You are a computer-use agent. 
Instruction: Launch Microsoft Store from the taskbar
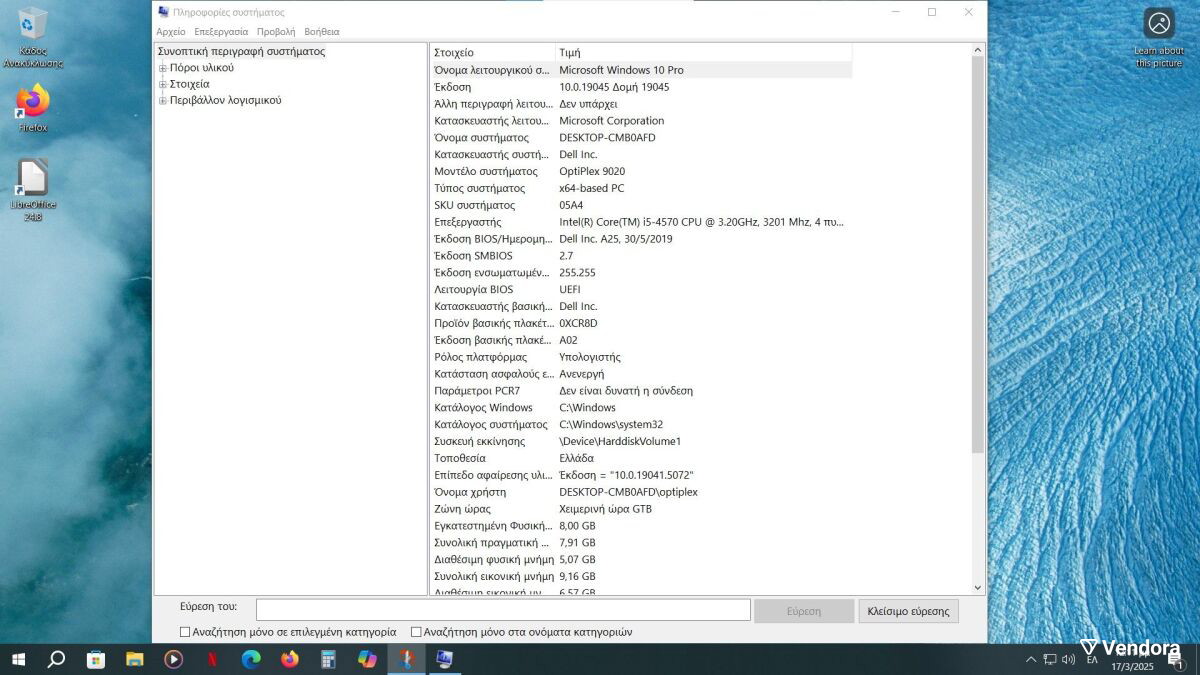96,659
